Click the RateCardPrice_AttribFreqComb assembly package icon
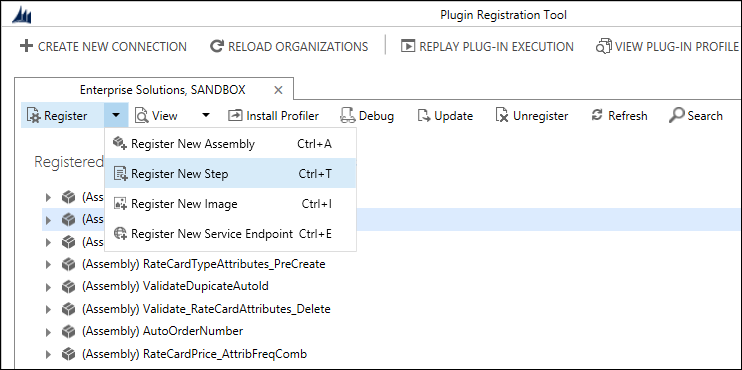Viewport: 742px width, 370px height. pos(69,353)
